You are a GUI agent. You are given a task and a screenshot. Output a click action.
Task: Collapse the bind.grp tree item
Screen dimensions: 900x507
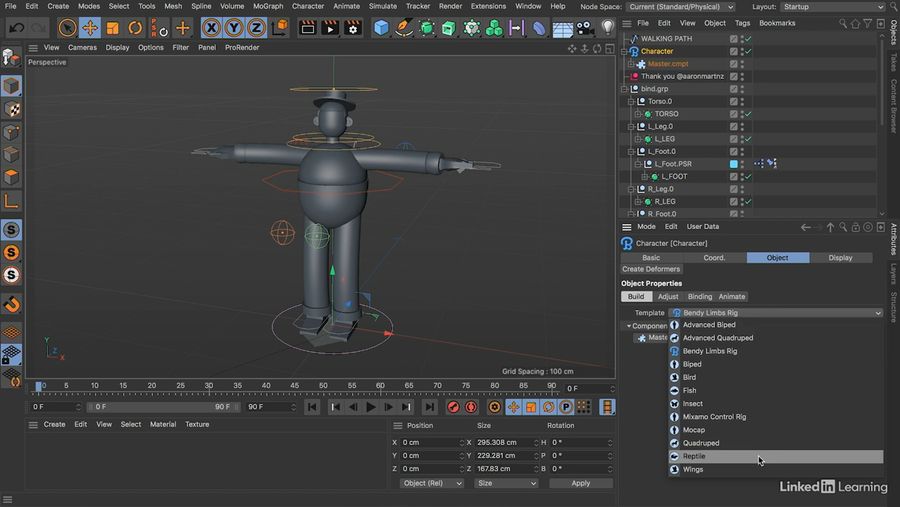tap(624, 89)
